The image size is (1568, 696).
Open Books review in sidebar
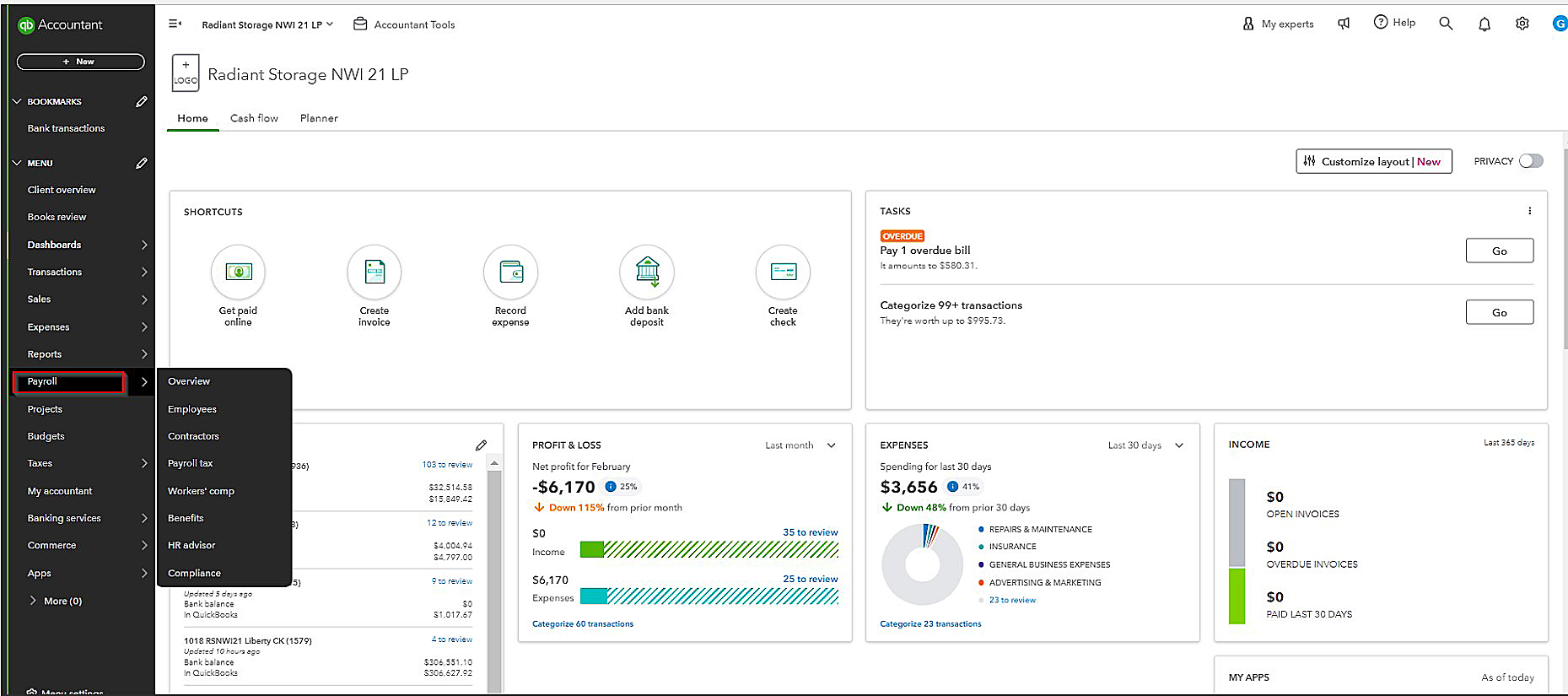pos(57,217)
